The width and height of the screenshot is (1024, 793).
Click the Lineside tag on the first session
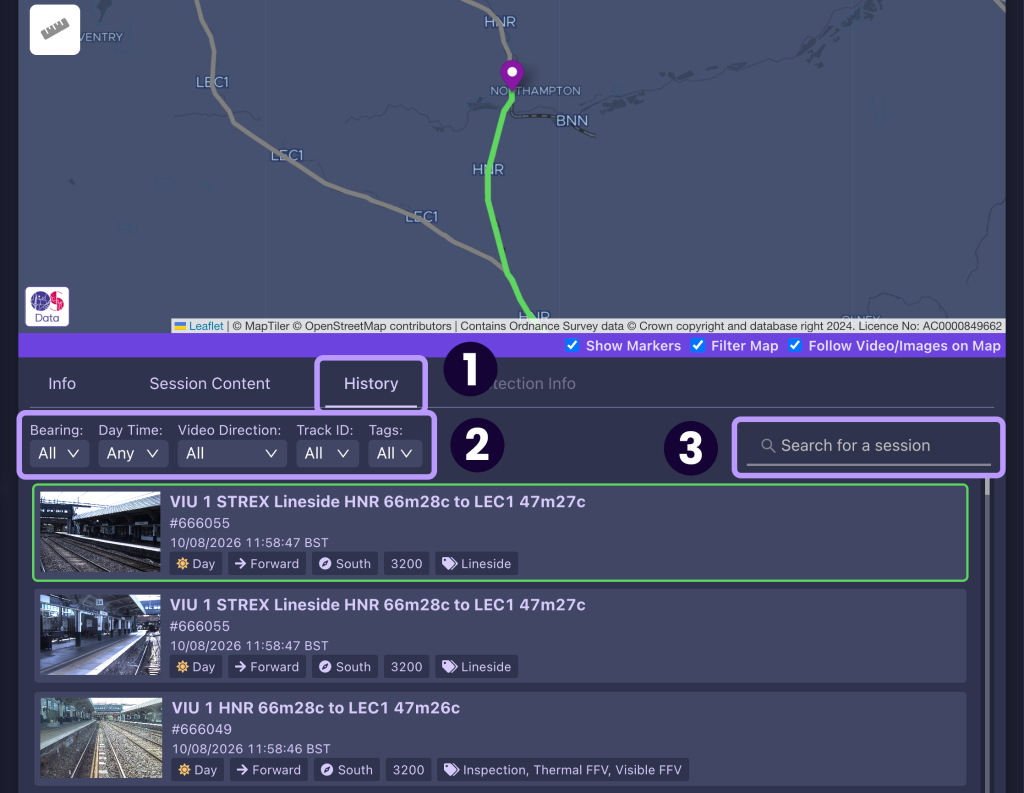pyautogui.click(x=477, y=564)
